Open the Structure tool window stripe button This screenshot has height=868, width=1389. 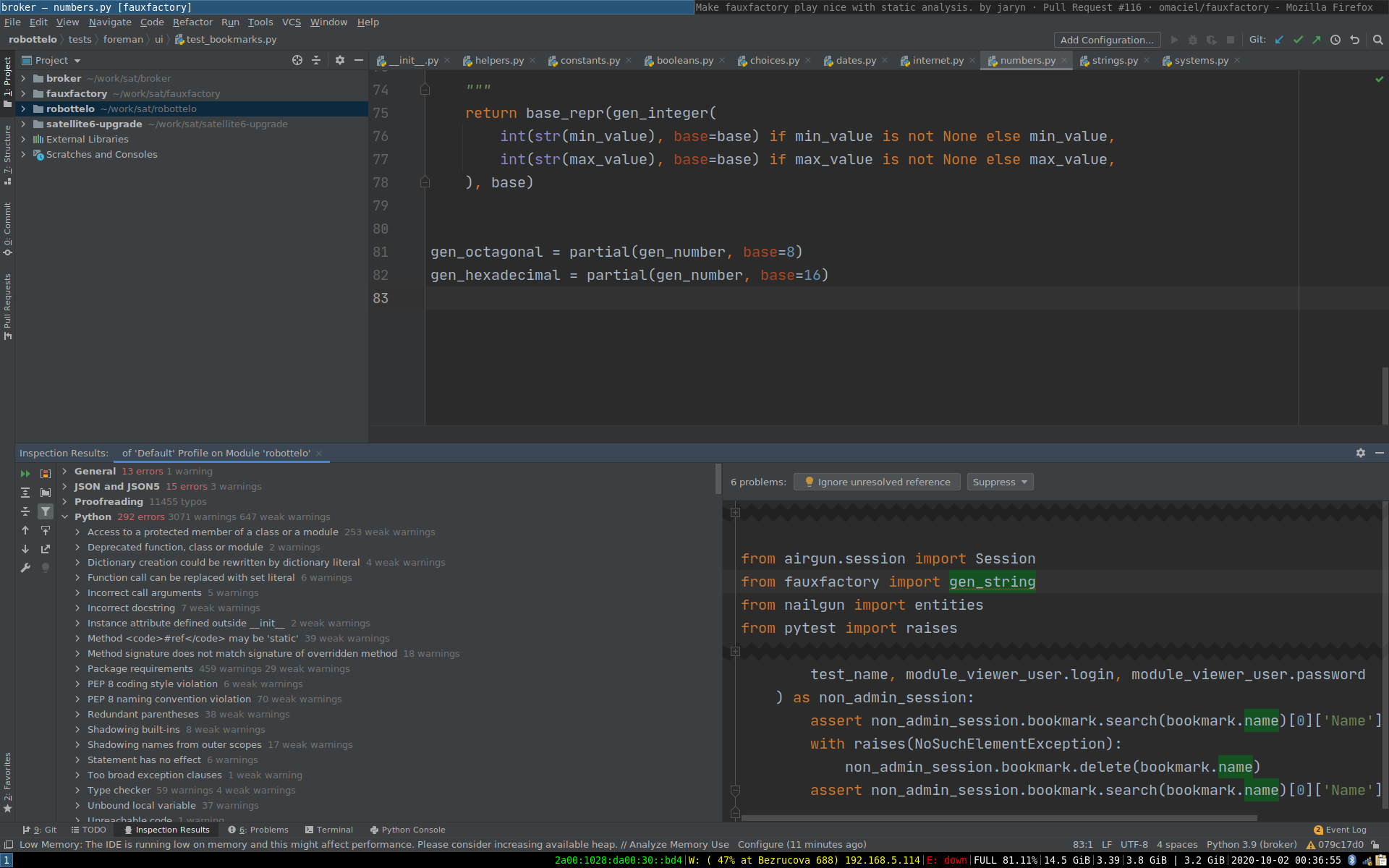coord(7,152)
